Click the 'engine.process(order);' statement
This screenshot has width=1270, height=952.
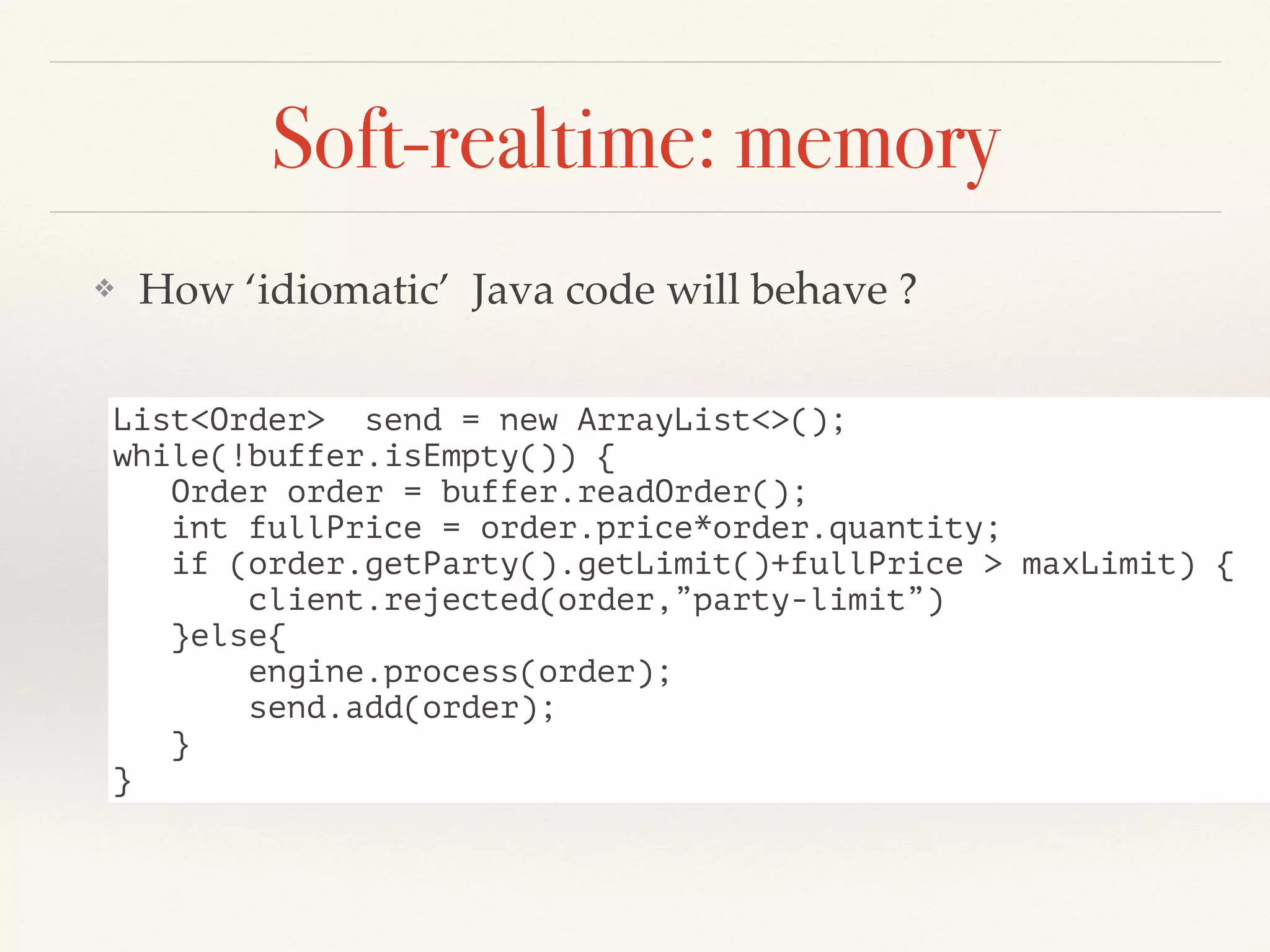[459, 672]
